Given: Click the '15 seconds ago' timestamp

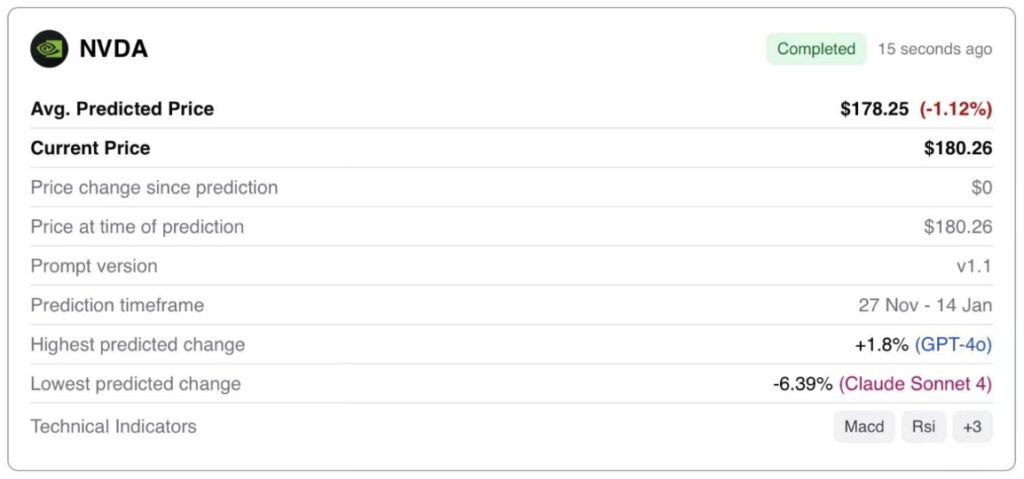Looking at the screenshot, I should (935, 49).
